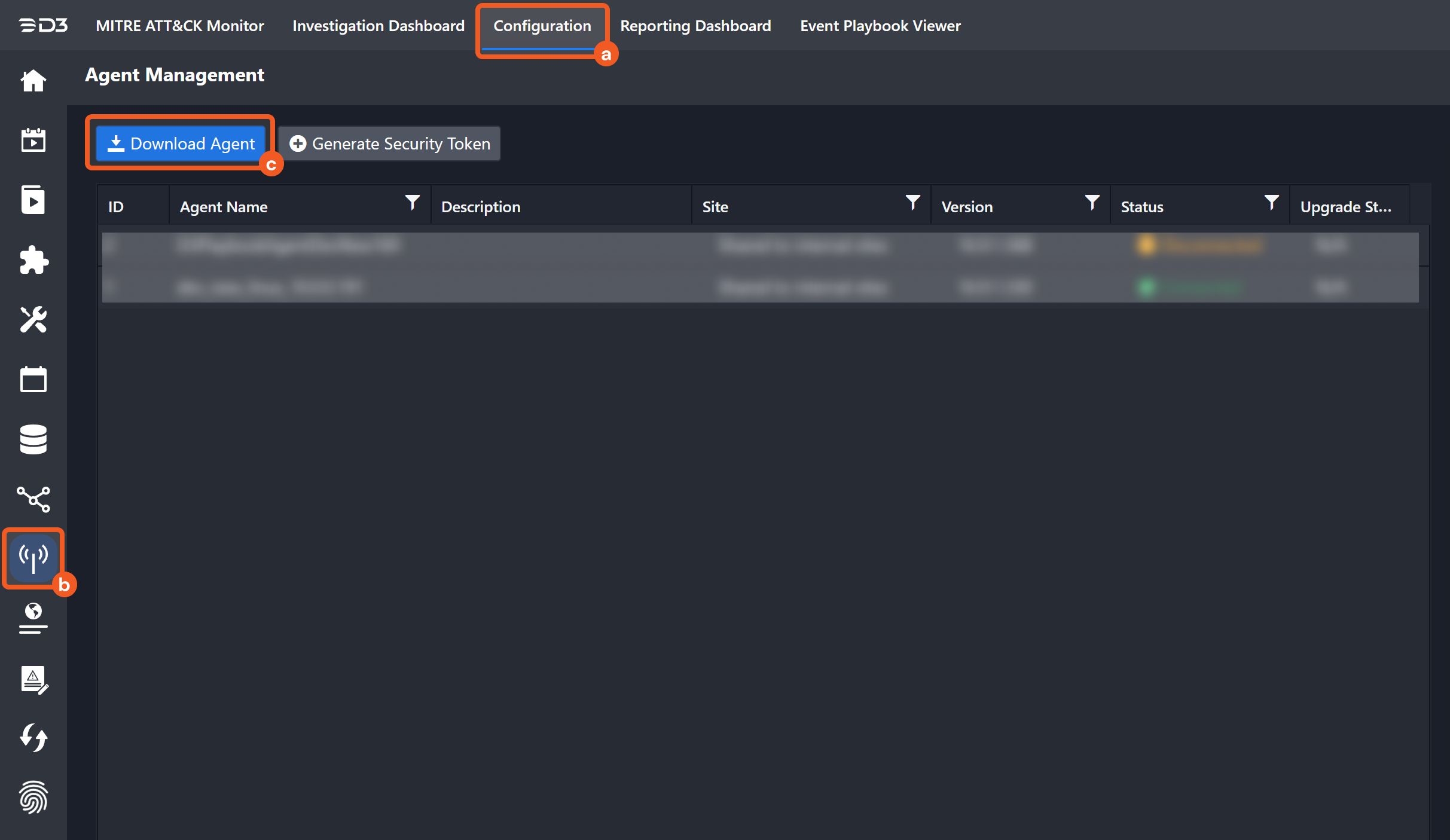Select the wrench and screwdriver tools icon
Image resolution: width=1450 pixels, height=840 pixels.
(x=33, y=320)
